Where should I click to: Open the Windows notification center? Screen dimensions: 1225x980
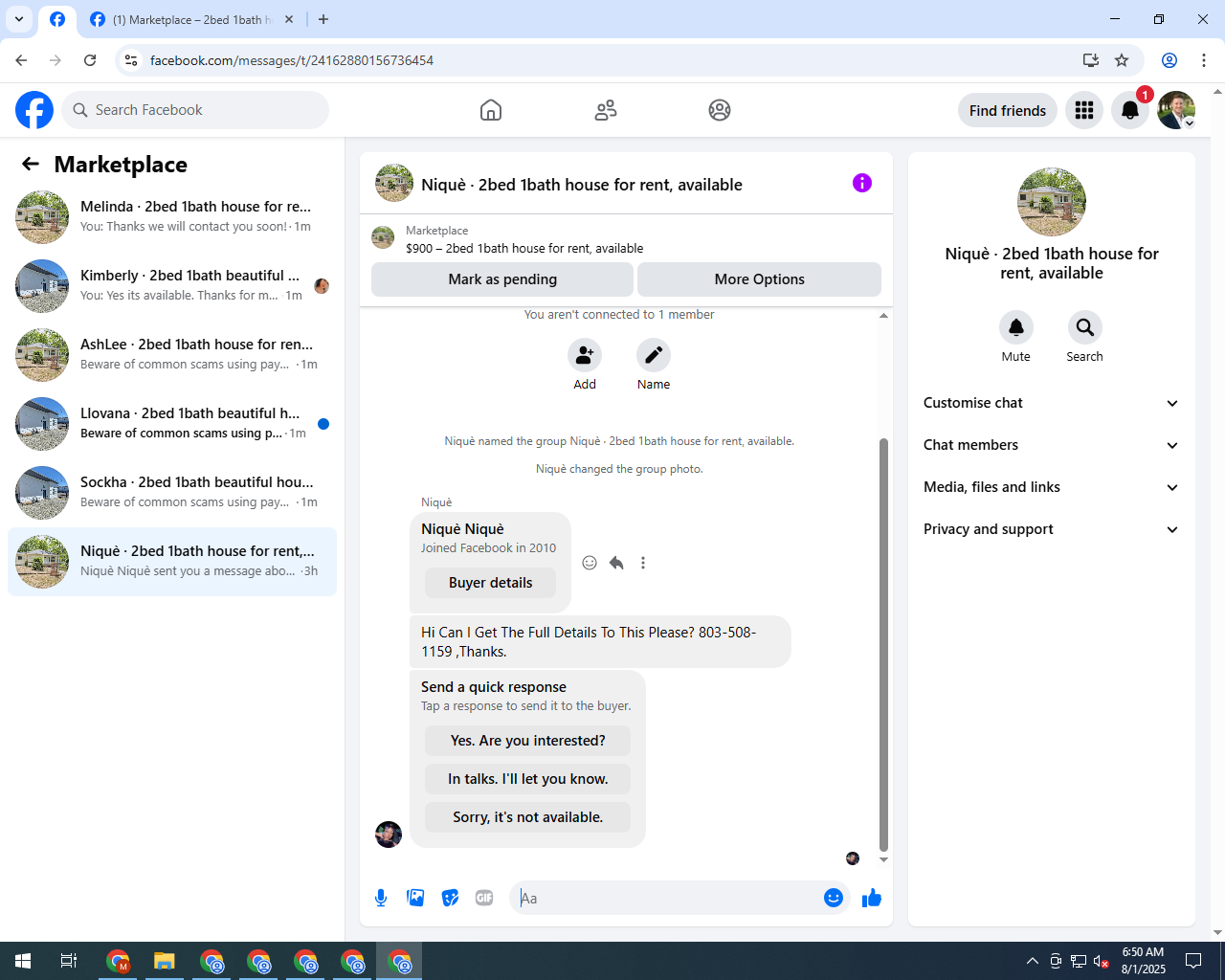point(1193,961)
